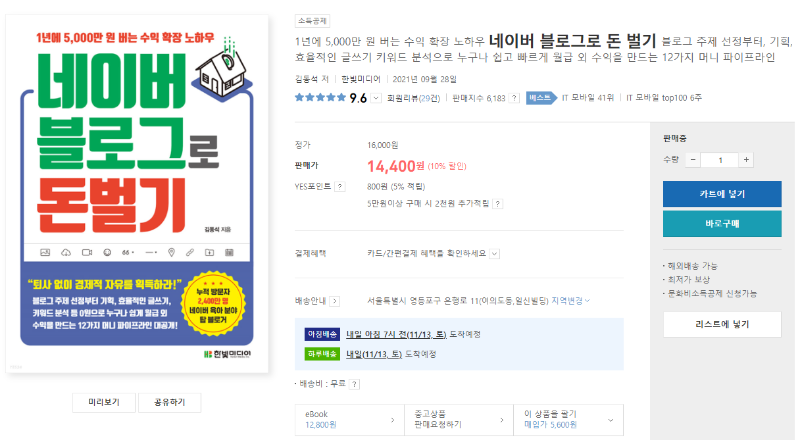Click the 미리보기 button under cover

coord(104,403)
